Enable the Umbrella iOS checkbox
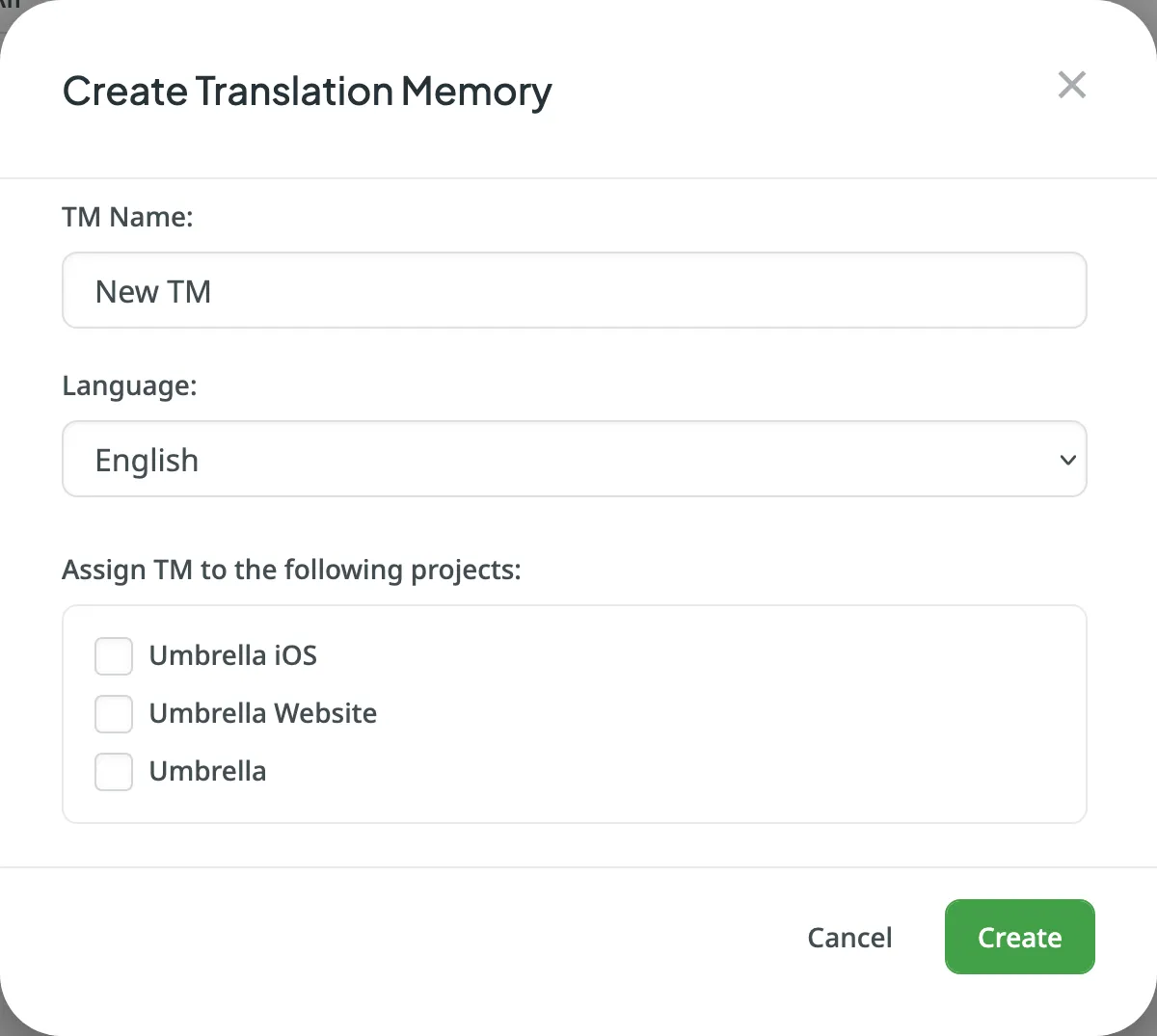This screenshot has height=1036, width=1157. pos(113,656)
